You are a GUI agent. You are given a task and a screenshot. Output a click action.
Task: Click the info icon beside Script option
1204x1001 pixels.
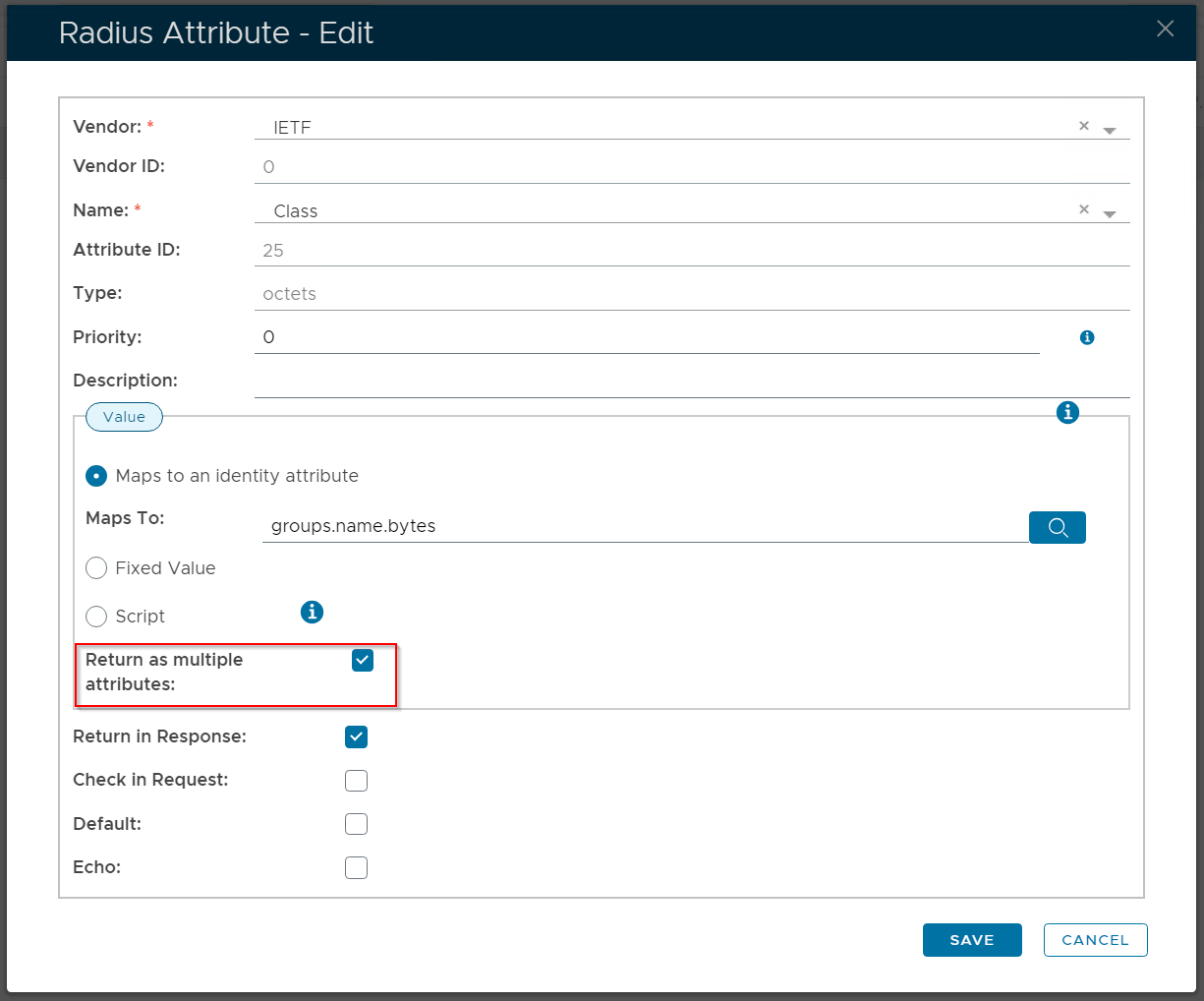(312, 612)
